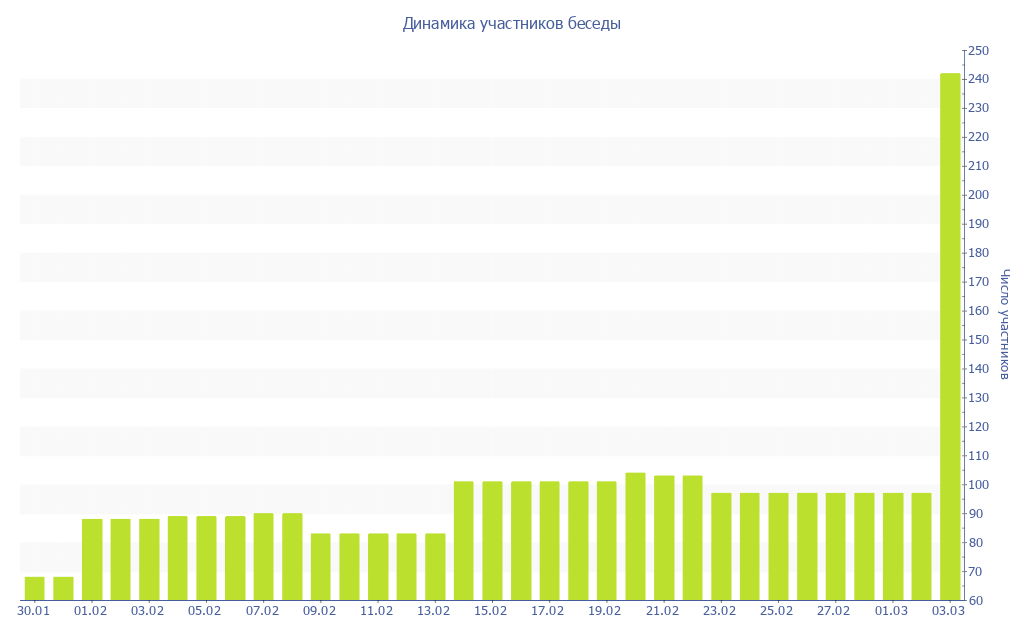Image resolution: width=1024 pixels, height=640 pixels.
Task: Select the bar for 23.02
Action: point(721,546)
